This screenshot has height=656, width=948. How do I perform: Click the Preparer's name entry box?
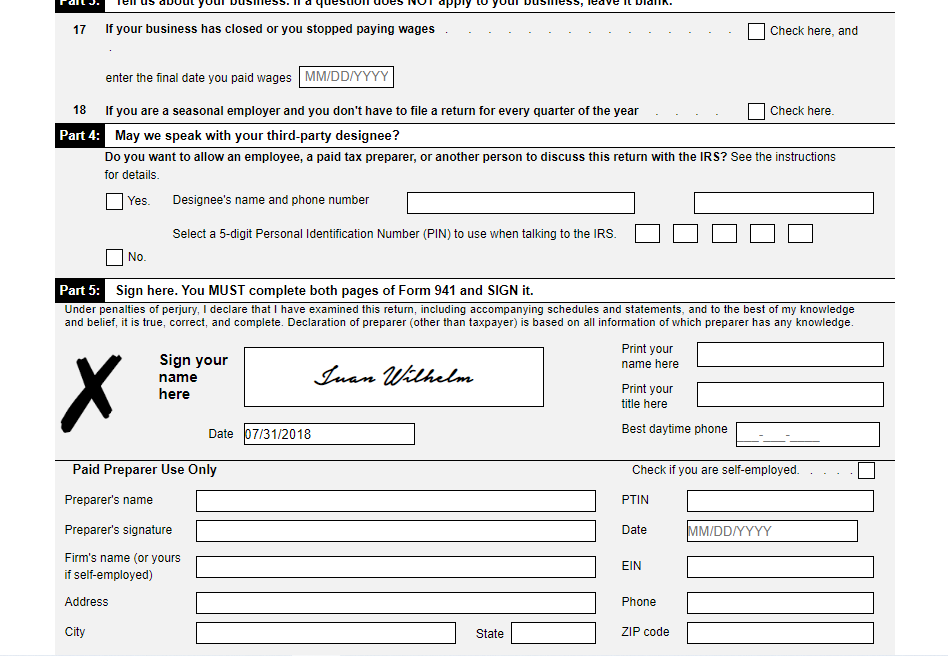click(395, 501)
